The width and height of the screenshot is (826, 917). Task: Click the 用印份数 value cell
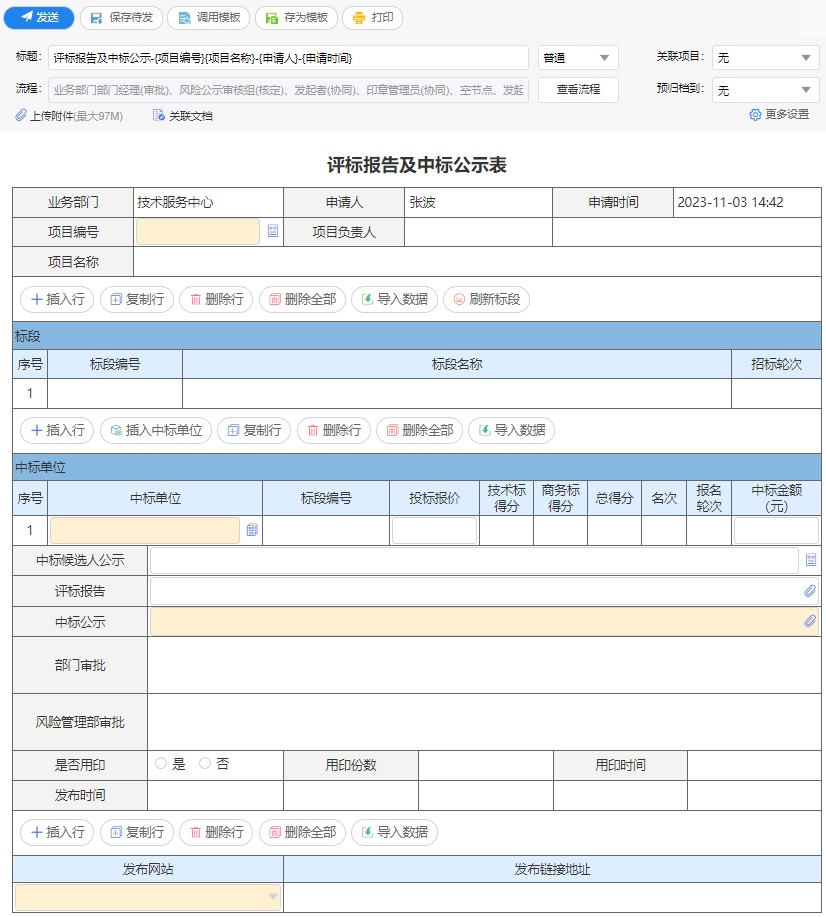point(486,765)
